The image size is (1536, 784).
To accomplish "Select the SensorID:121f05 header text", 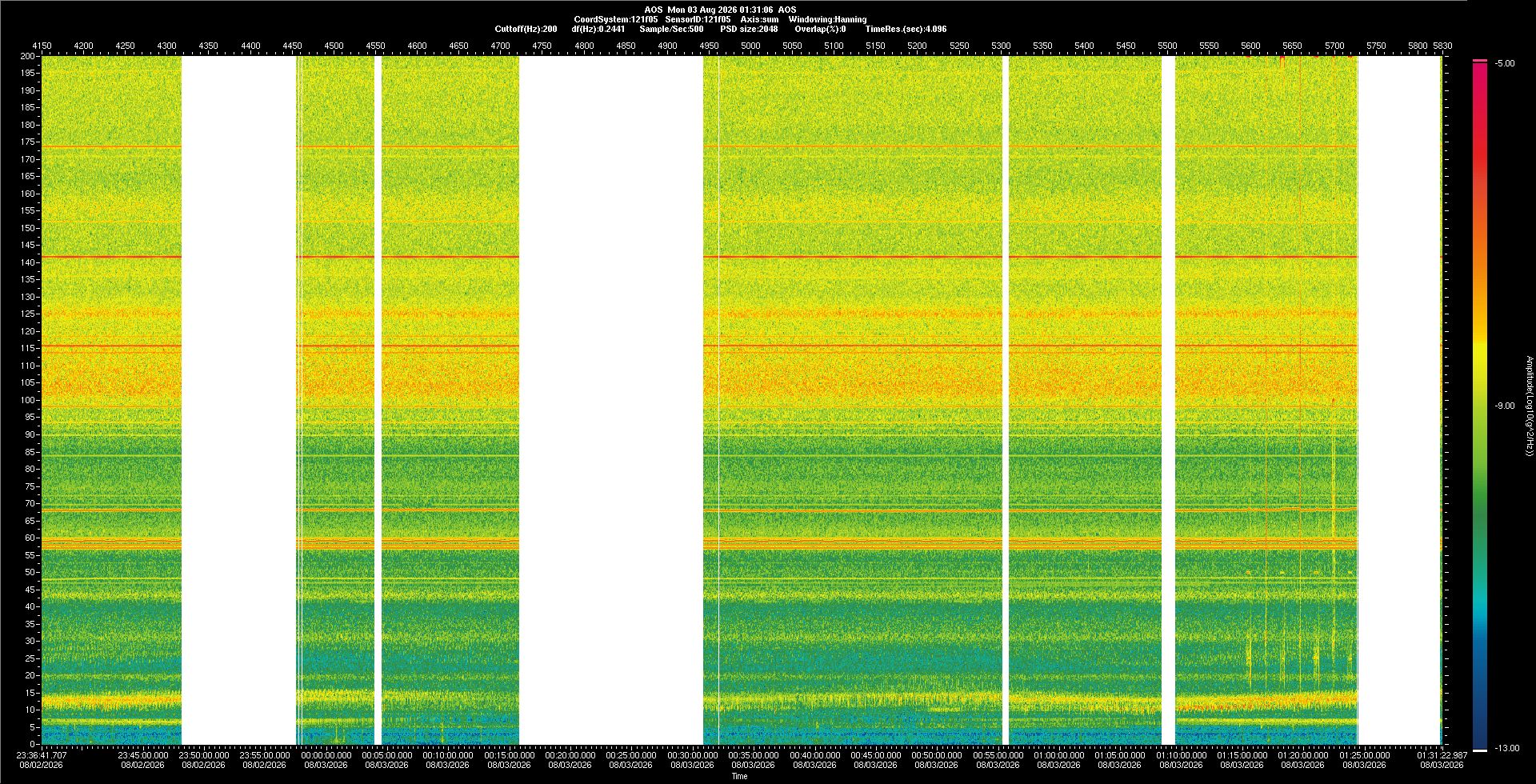I will click(698, 19).
